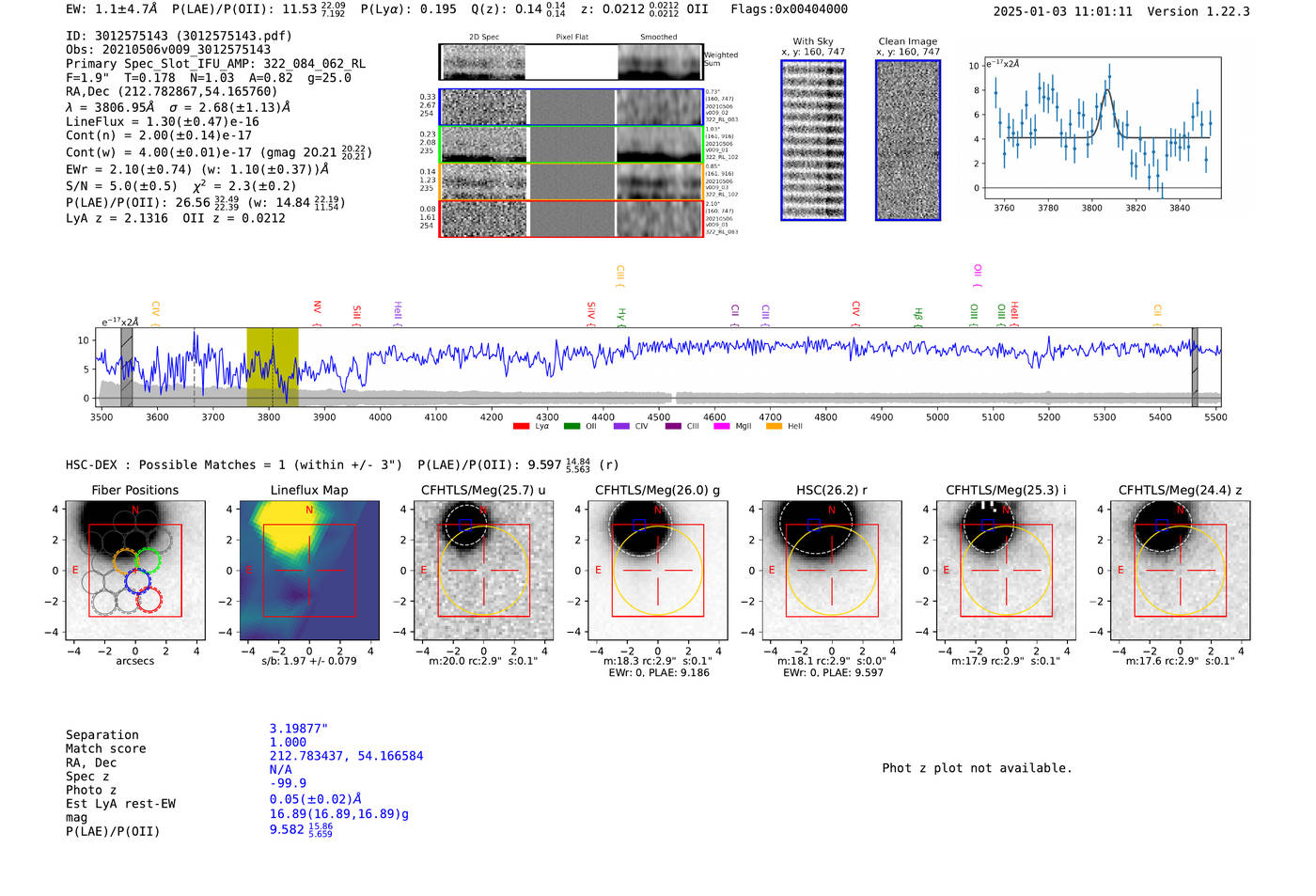Click the CIII dark purple legend swatch
1316x896 pixels.
673,426
